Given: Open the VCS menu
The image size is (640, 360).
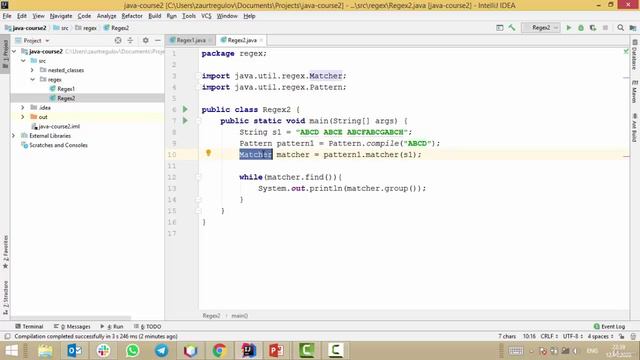Looking at the screenshot, I should (206, 16).
